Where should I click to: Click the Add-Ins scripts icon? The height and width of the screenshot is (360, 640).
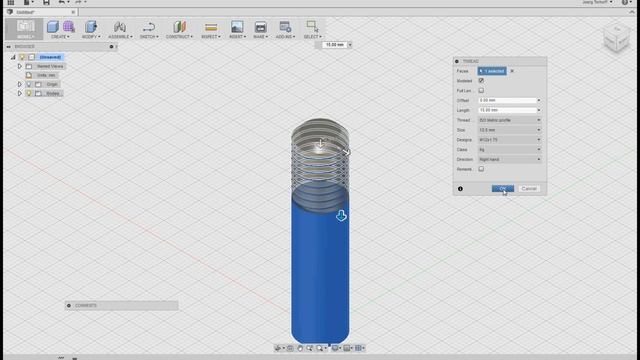tap(285, 27)
